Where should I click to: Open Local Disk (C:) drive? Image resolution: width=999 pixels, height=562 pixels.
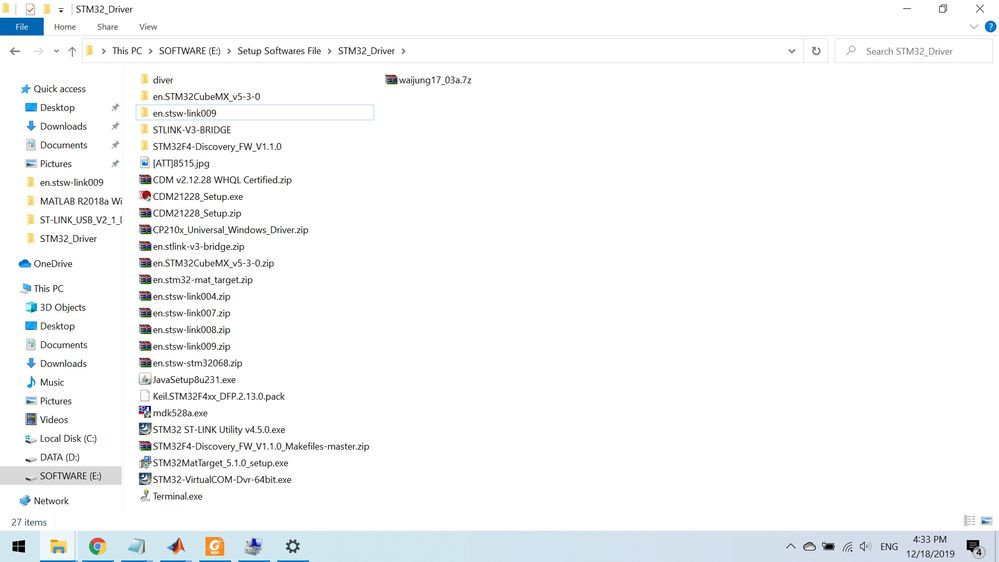click(x=61, y=438)
